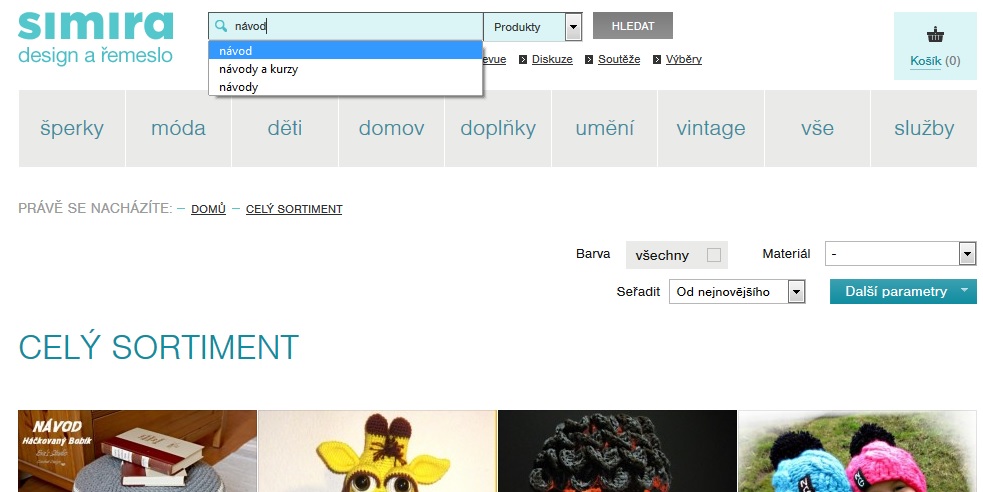Go to the Výběry link
Screen dimensions: 983x492
tap(684, 60)
